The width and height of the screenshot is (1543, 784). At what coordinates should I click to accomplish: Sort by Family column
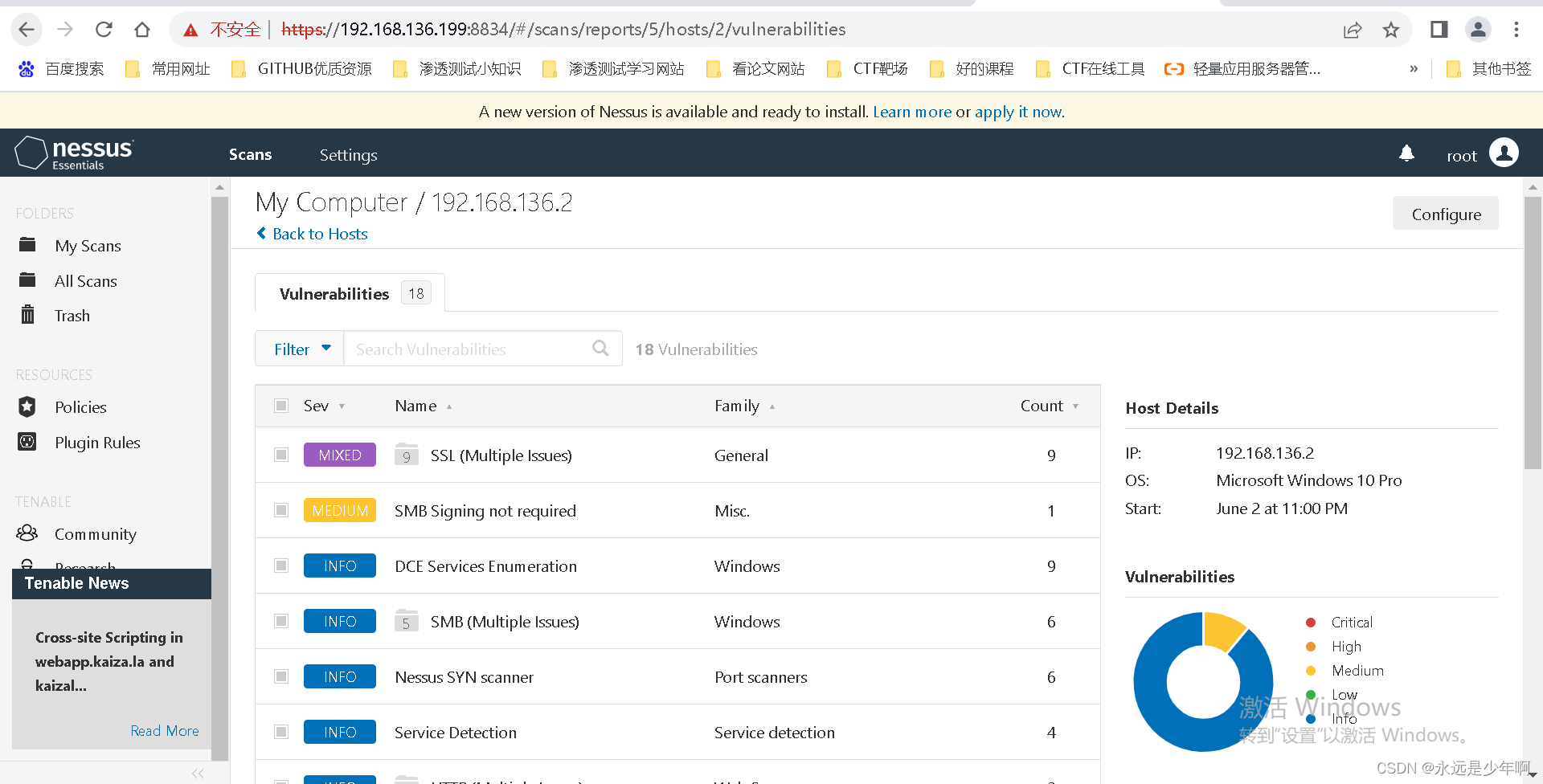744,406
